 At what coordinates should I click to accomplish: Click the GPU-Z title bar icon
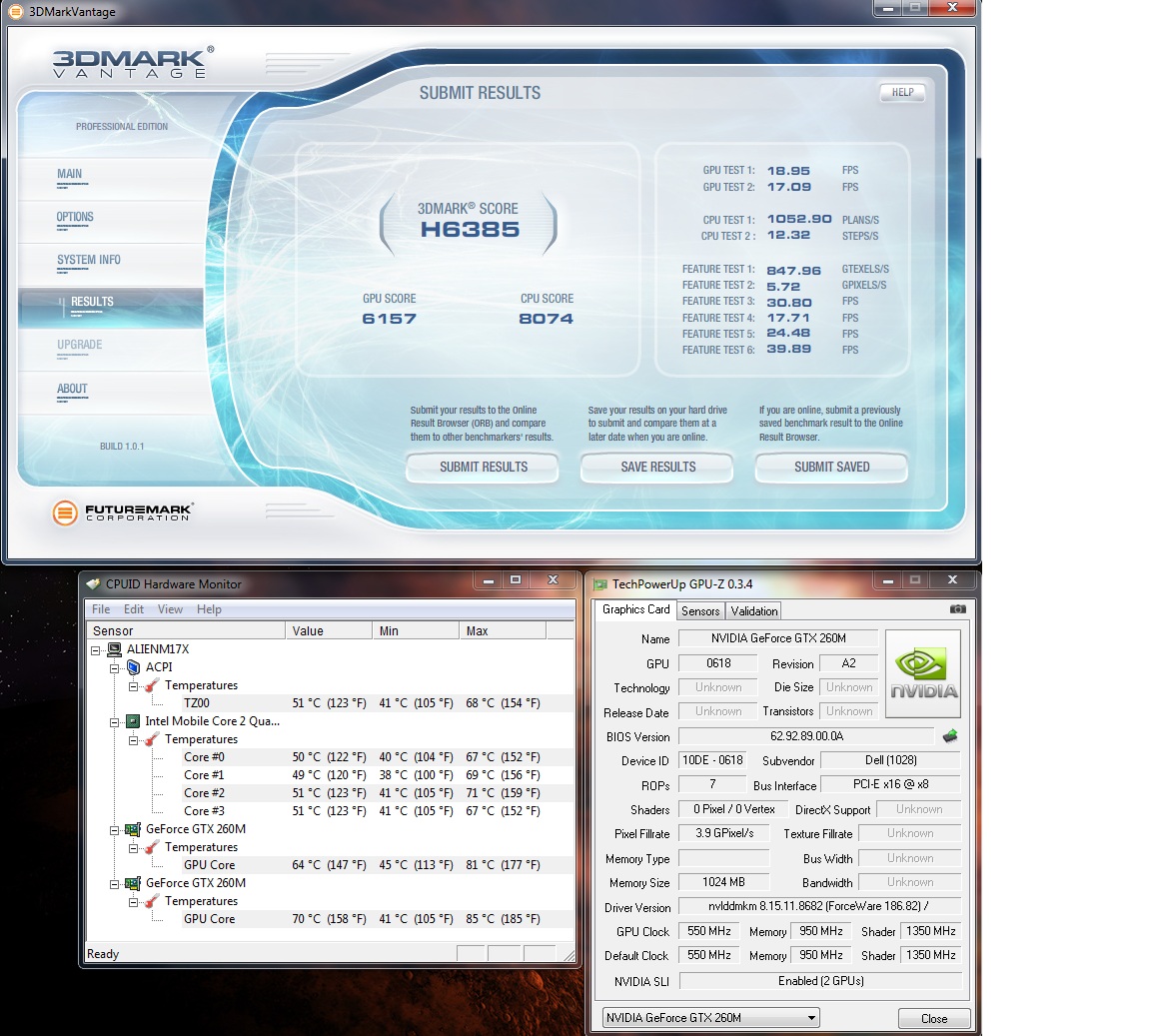(600, 584)
